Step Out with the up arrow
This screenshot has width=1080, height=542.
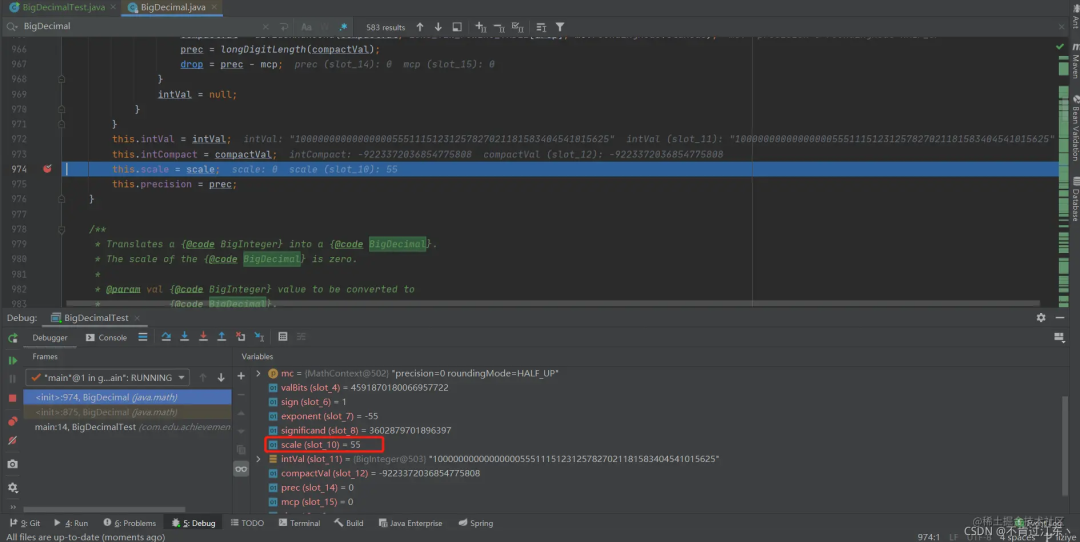pos(222,337)
